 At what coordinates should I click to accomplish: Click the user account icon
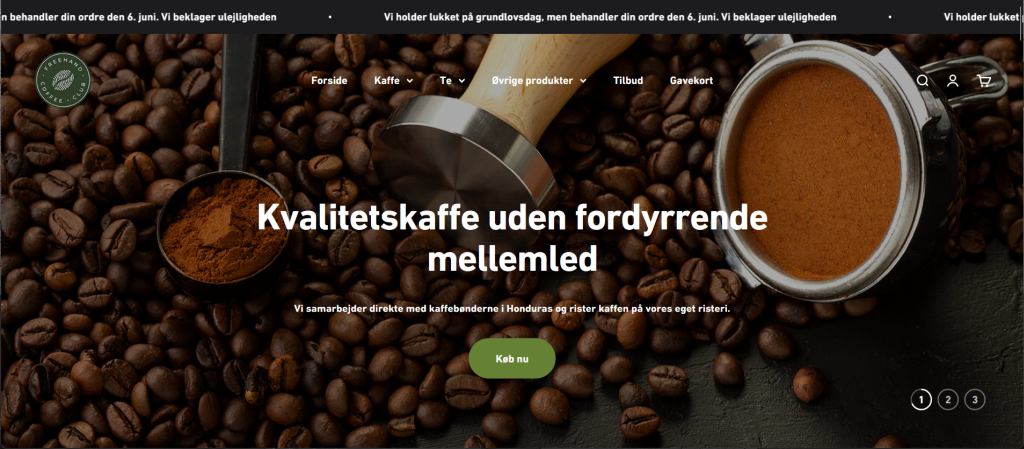point(953,81)
